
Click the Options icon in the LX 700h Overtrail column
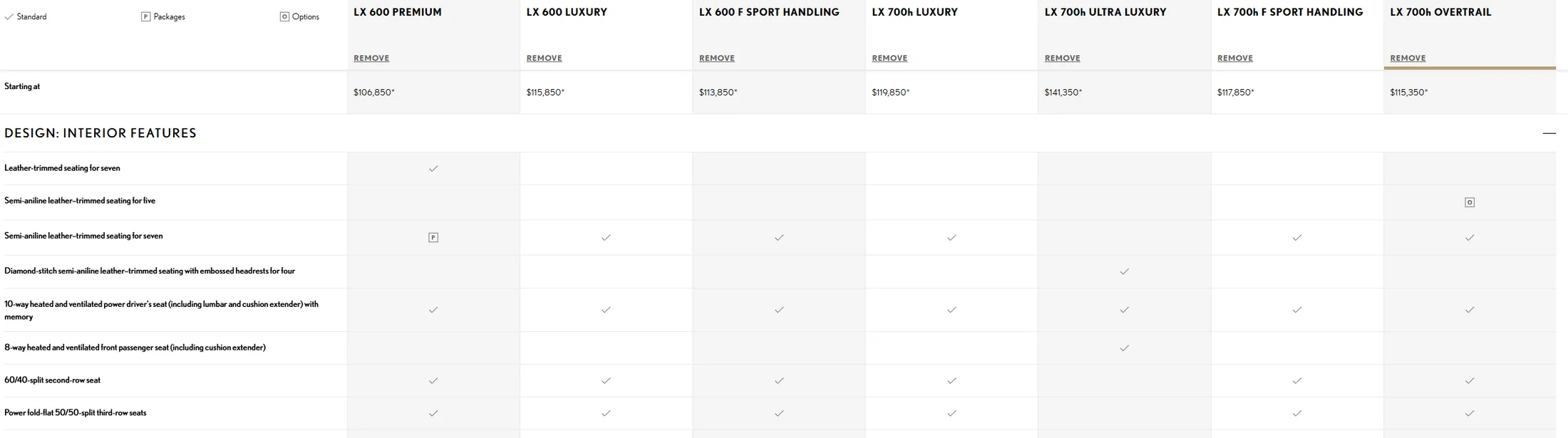[1469, 202]
